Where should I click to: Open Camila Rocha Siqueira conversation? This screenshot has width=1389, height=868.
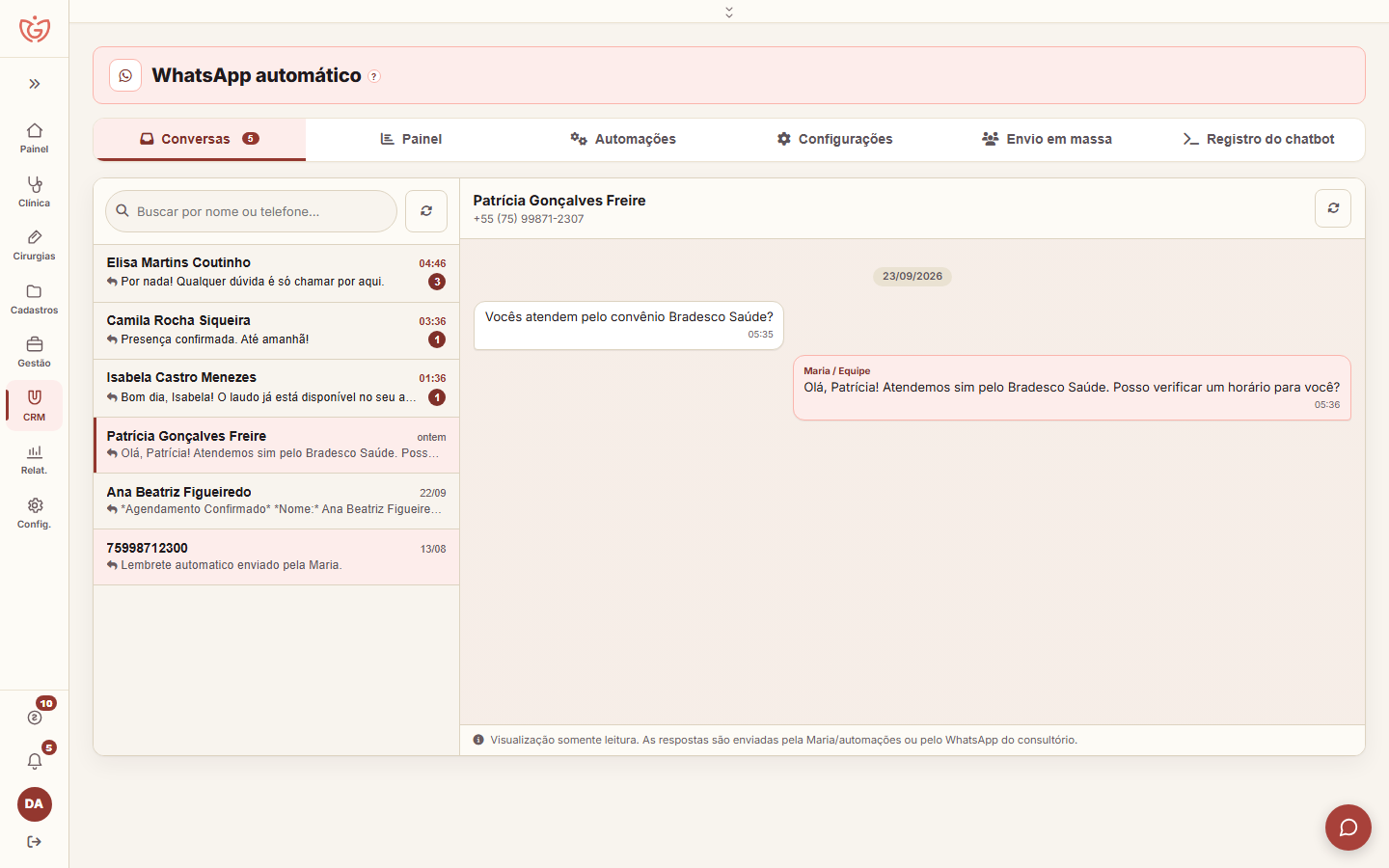click(276, 331)
